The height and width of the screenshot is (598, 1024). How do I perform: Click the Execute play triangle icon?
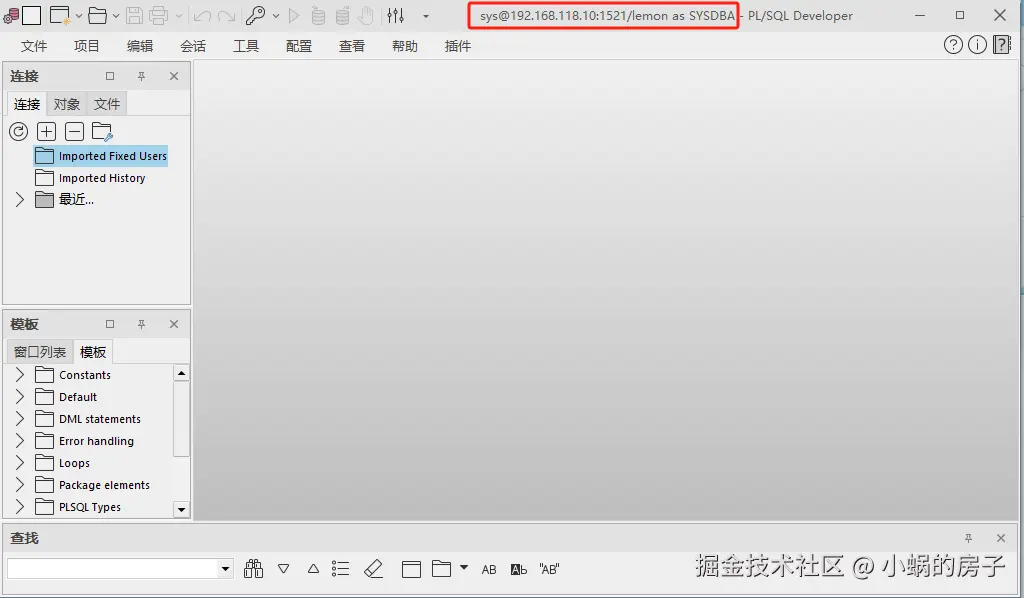pyautogui.click(x=294, y=15)
